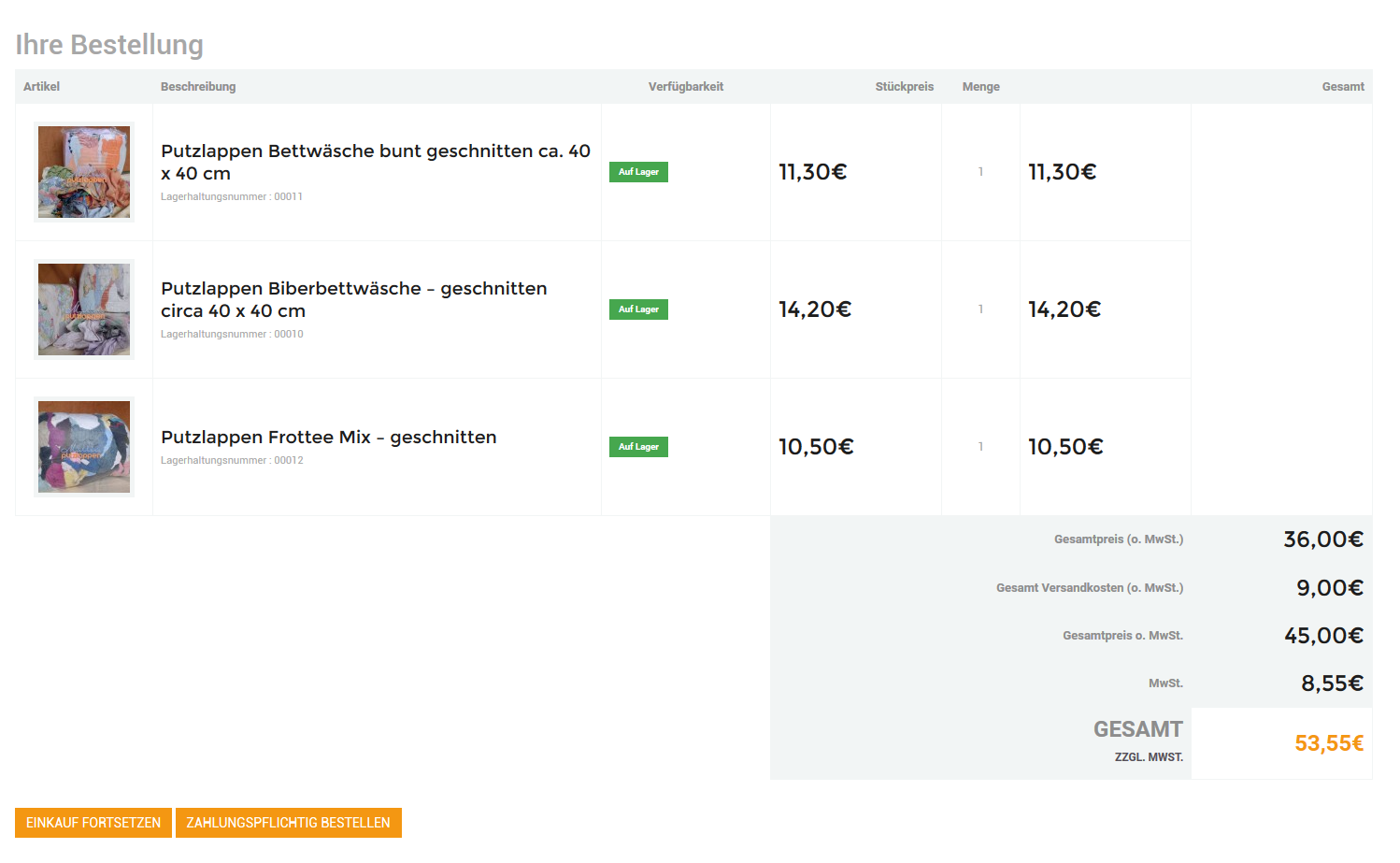This screenshot has width=1400, height=863.
Task: Click the Beschreibung column header
Action: coord(198,87)
